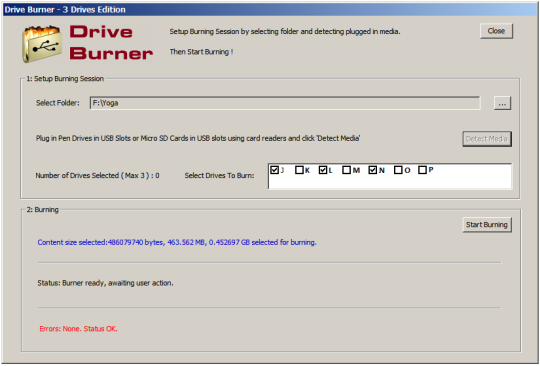This screenshot has height=366, width=540.
Task: Click the Drive Burner USB folder logo
Action: [42, 44]
